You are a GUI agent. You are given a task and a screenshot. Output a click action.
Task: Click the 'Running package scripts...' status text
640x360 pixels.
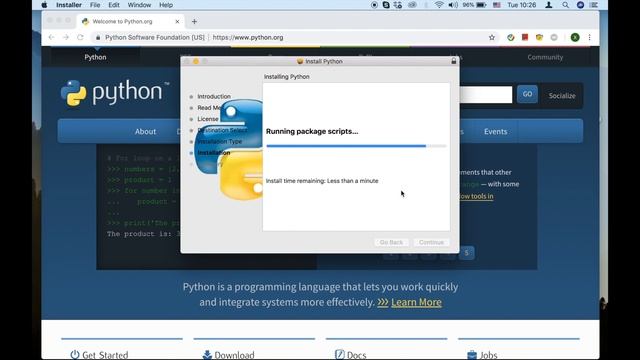click(312, 131)
